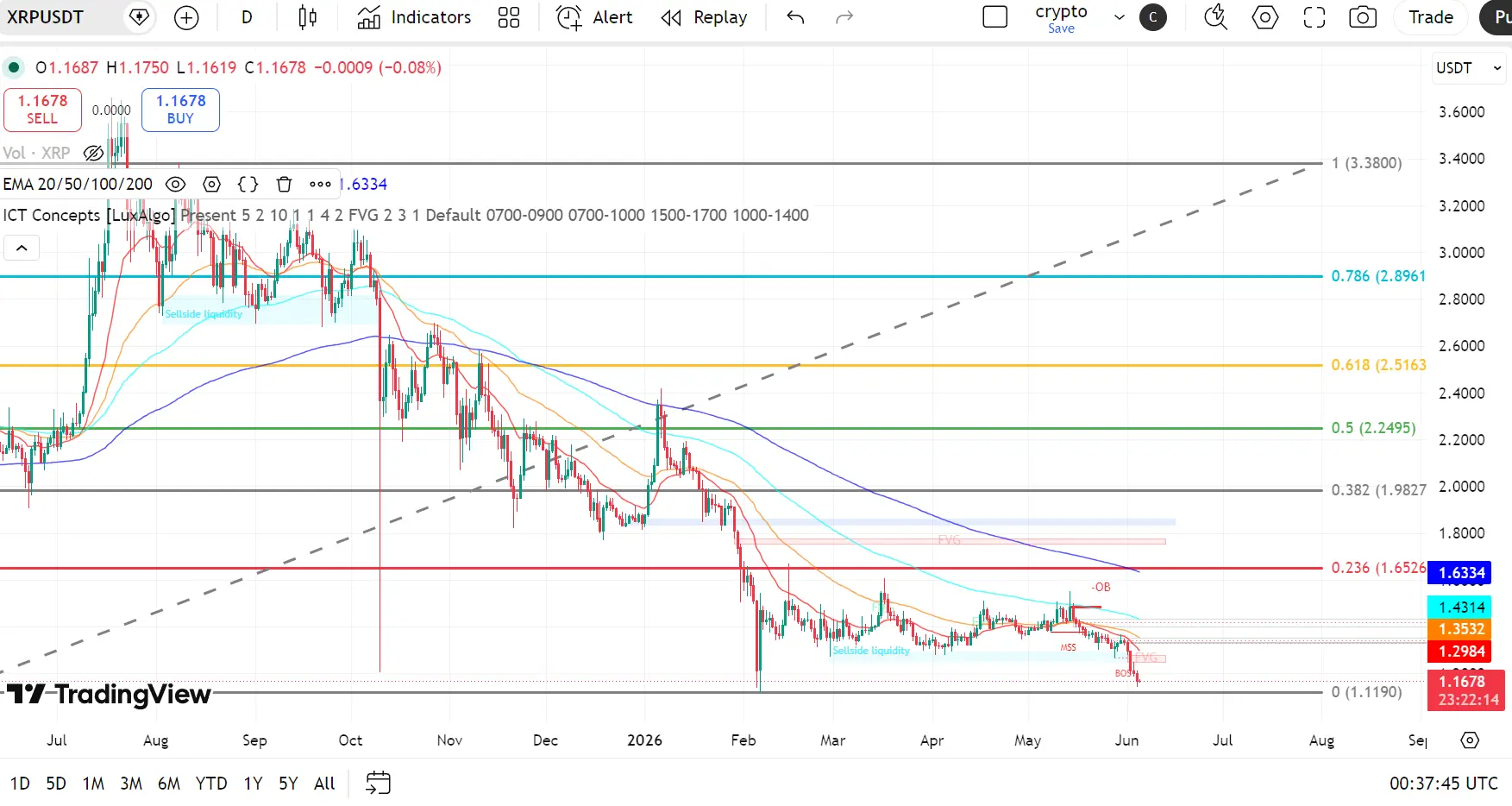Image resolution: width=1512 pixels, height=806 pixels.
Task: Open the 00:37:45 UTC timezone menu
Action: click(x=1443, y=784)
